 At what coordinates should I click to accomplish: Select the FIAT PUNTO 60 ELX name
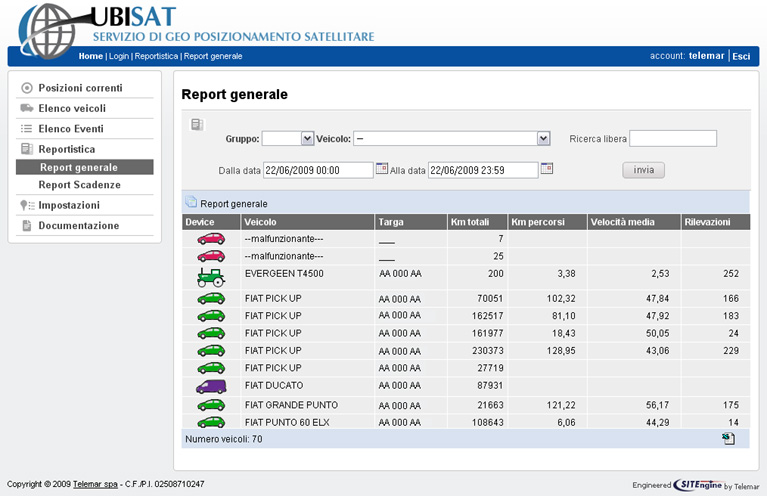tap(287, 422)
